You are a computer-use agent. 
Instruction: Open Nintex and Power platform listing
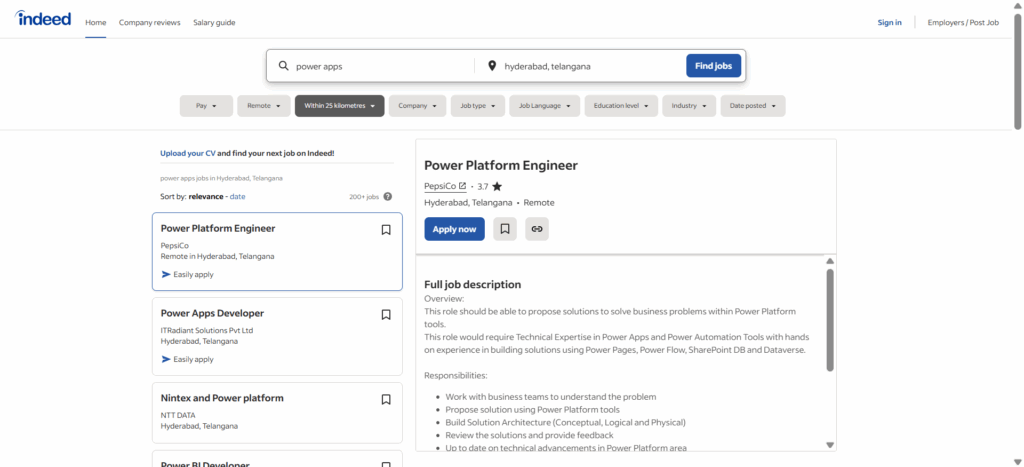[222, 398]
